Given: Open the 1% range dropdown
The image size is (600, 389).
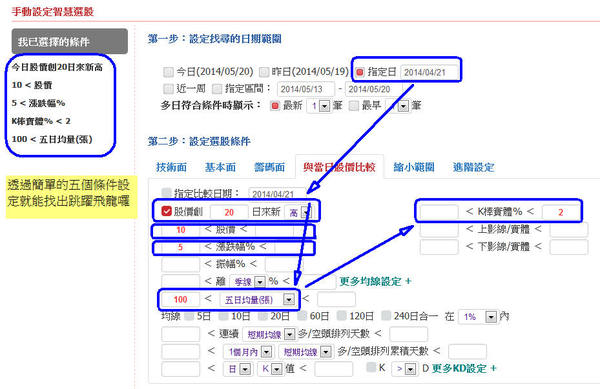Looking at the screenshot, I should (x=478, y=317).
